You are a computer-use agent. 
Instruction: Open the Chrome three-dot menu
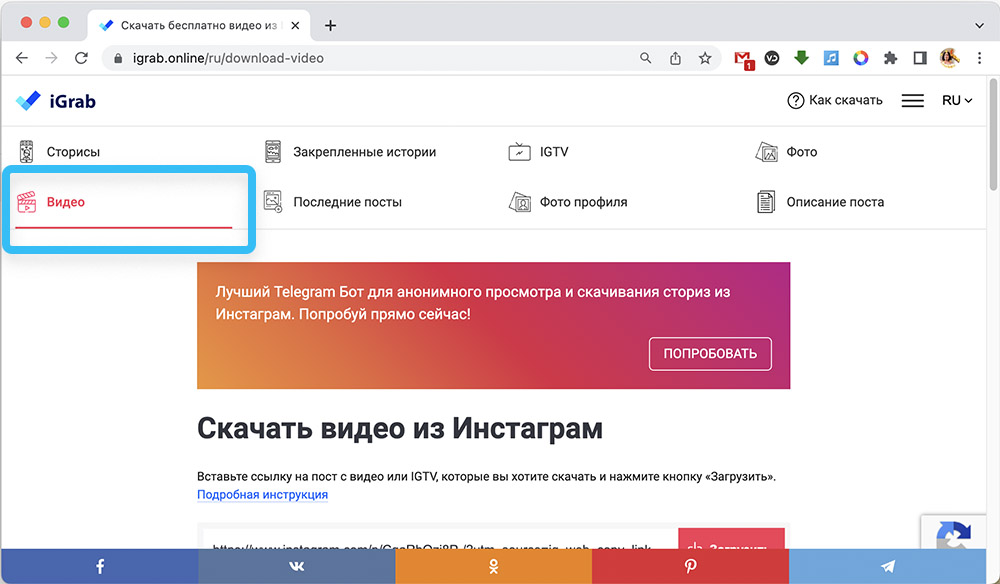(x=979, y=58)
